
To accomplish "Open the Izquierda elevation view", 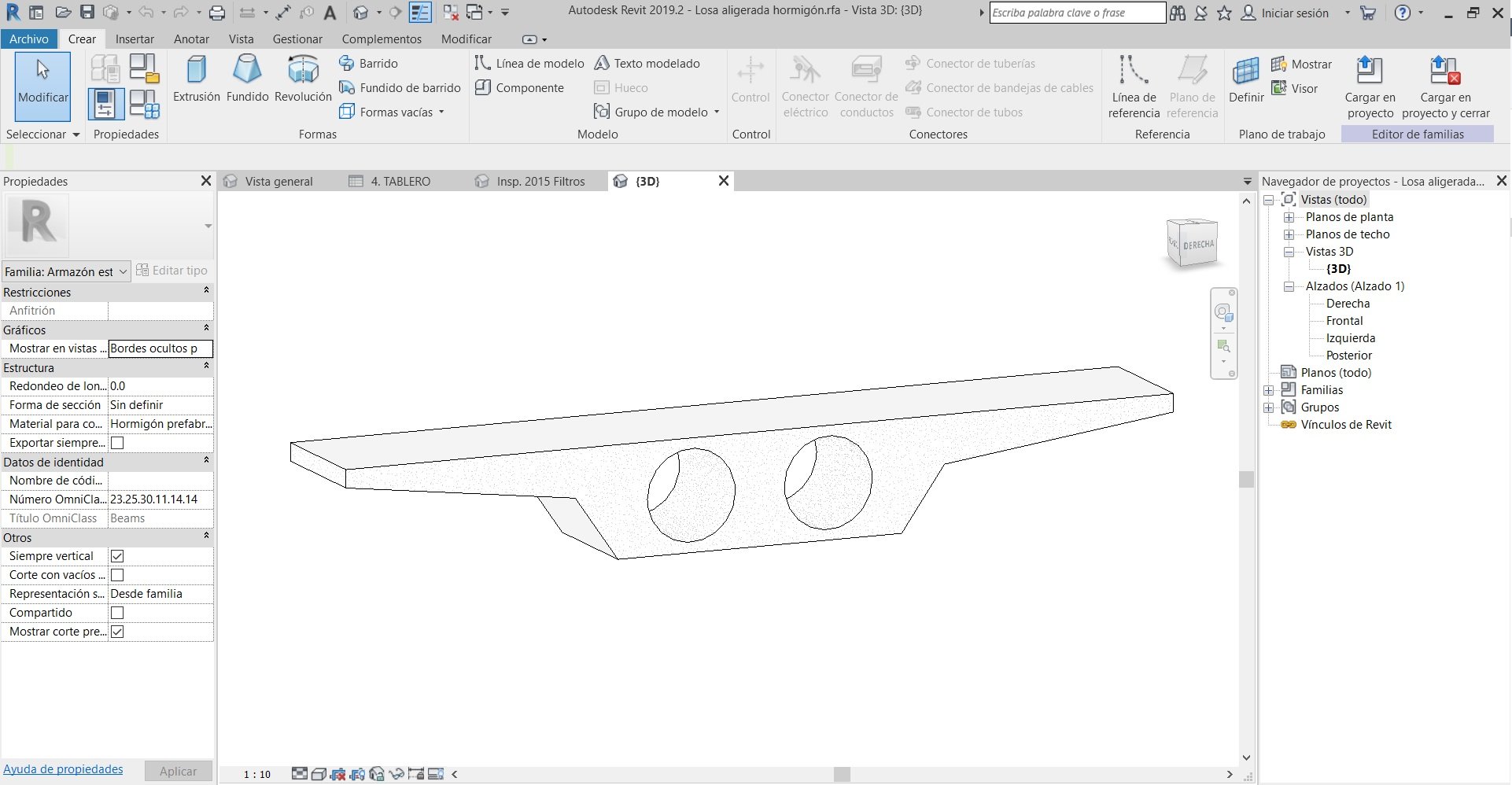I will (x=1351, y=338).
